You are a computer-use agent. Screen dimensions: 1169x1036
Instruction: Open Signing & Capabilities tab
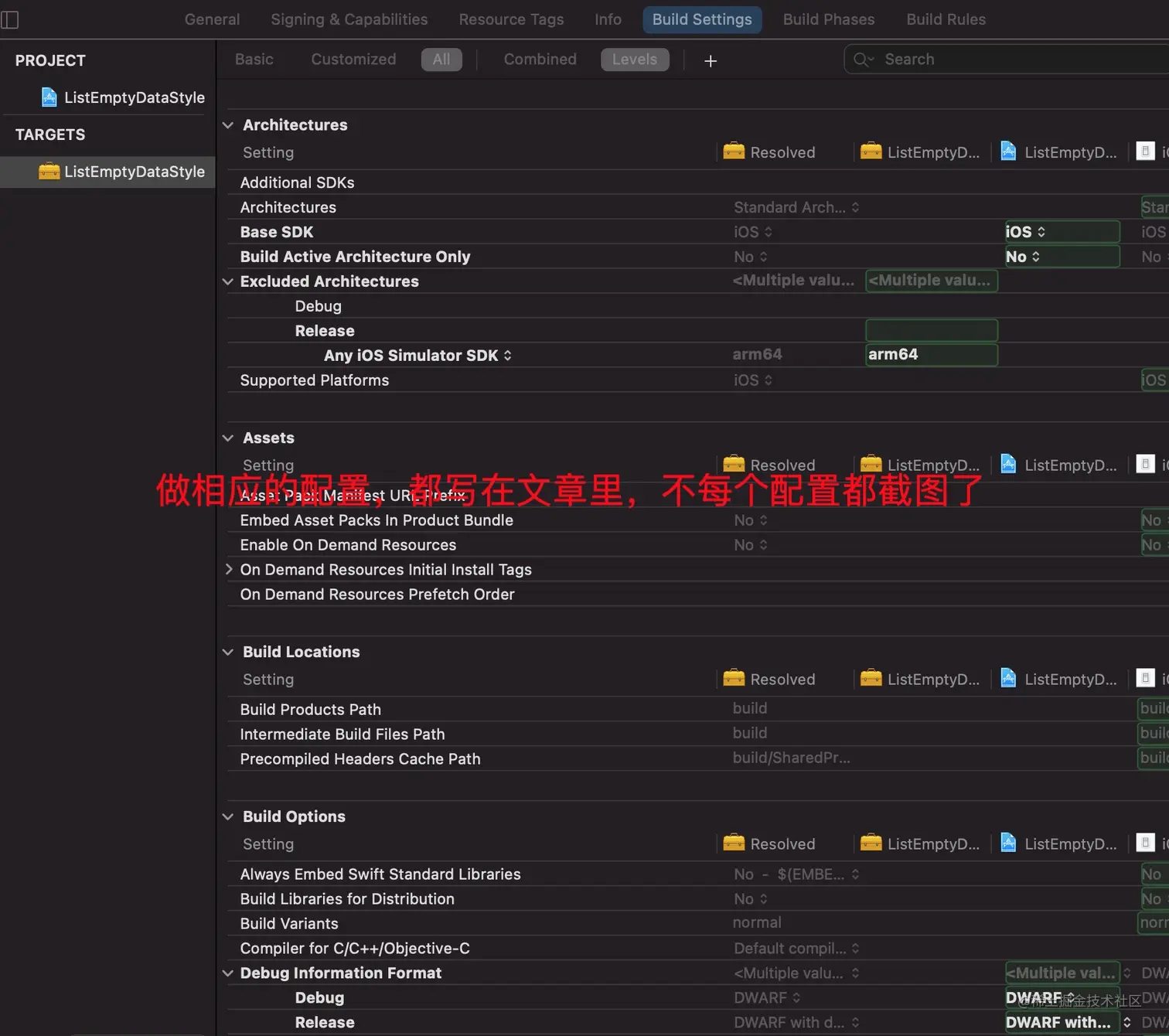point(349,19)
